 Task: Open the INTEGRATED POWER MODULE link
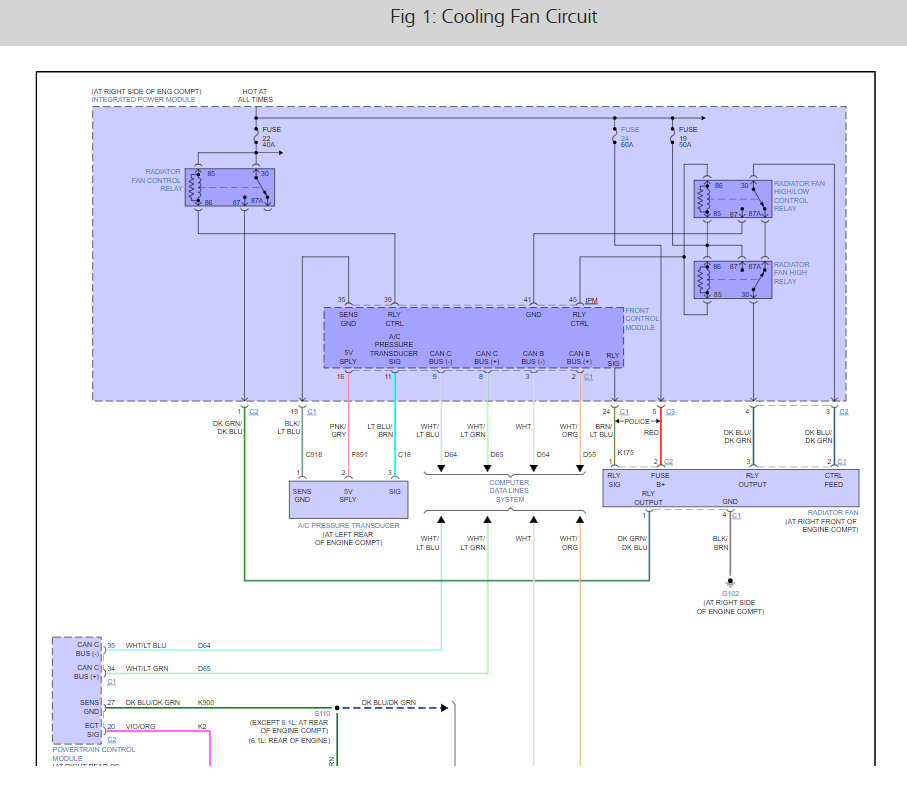(x=143, y=100)
